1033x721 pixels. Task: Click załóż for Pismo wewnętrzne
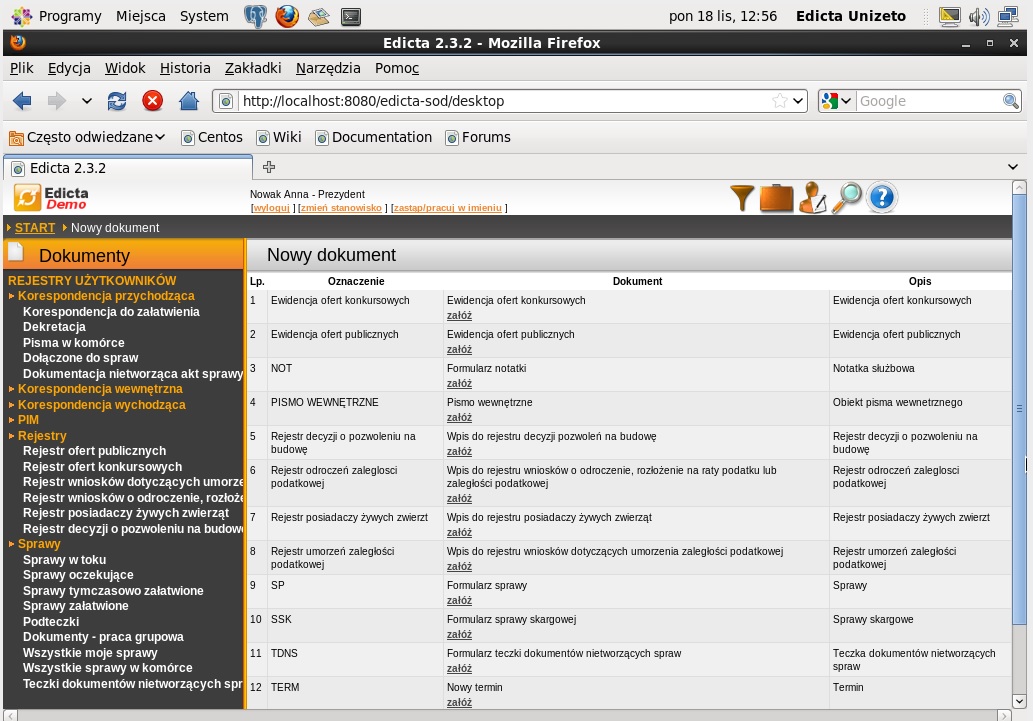coord(459,418)
